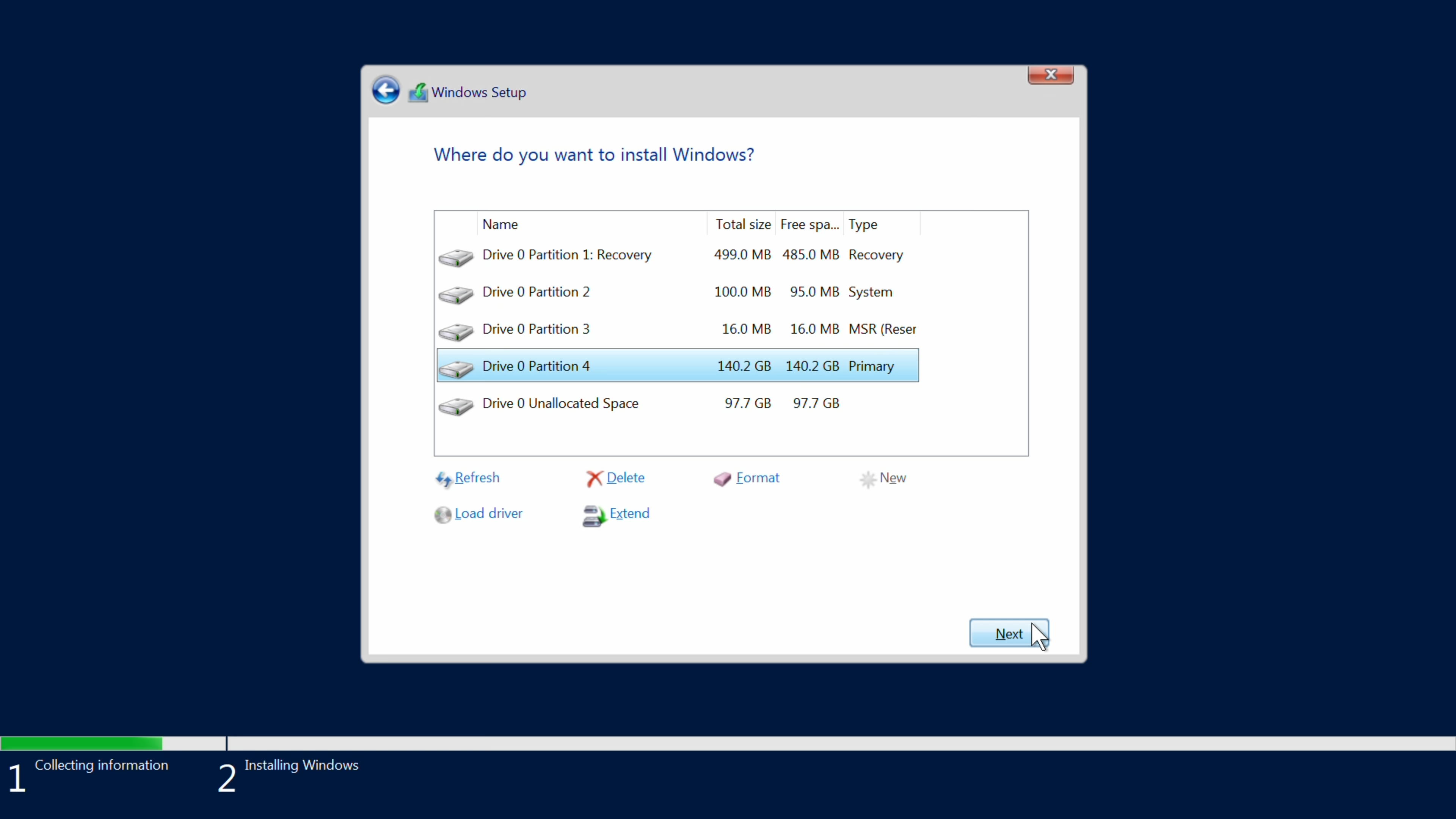Viewport: 1456px width, 819px height.
Task: Sort by the Name column header
Action: pos(592,224)
